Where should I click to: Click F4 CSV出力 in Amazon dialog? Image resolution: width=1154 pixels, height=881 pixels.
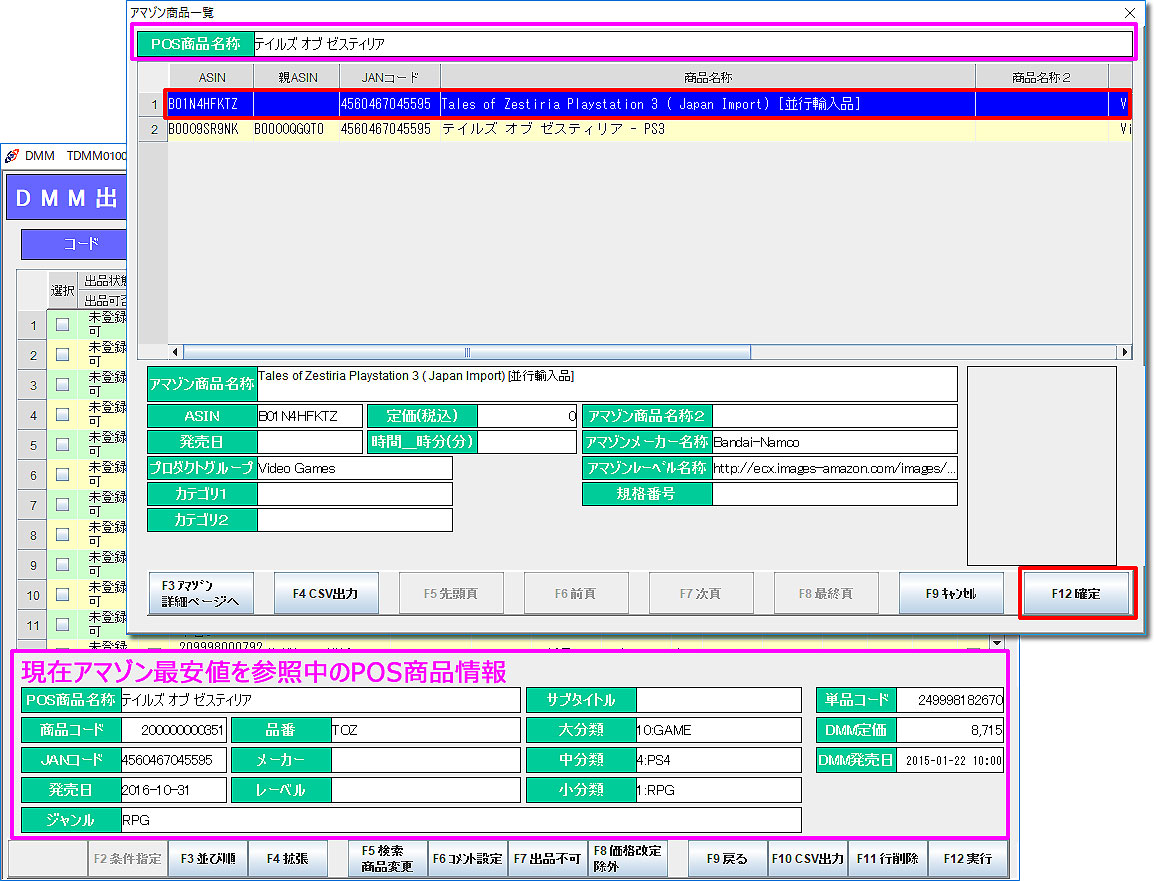pyautogui.click(x=326, y=594)
